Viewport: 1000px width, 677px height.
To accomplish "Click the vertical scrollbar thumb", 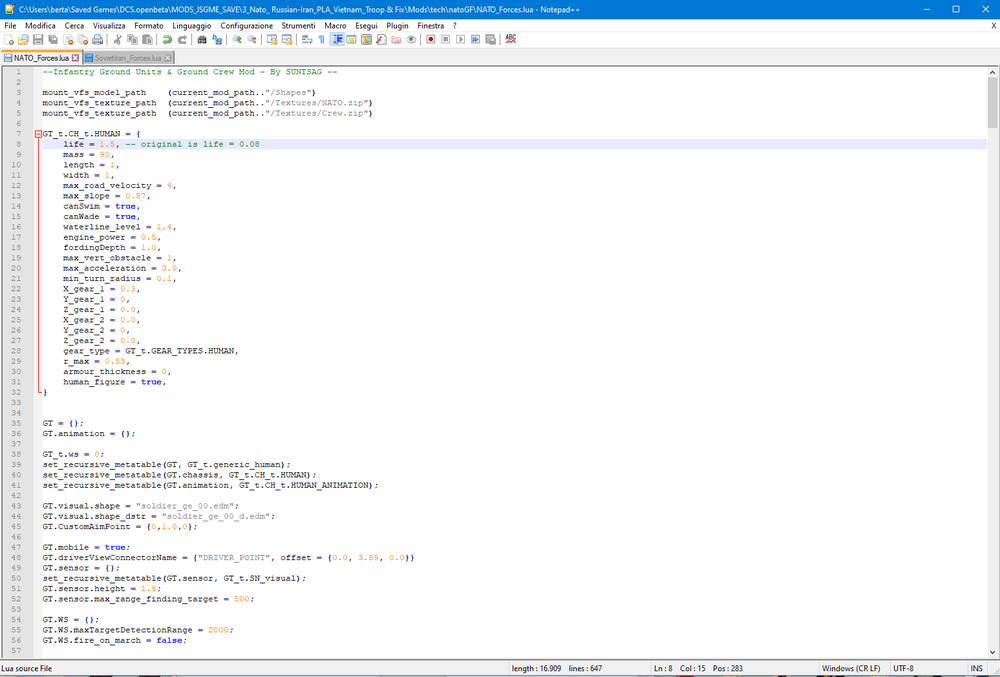I will 992,103.
